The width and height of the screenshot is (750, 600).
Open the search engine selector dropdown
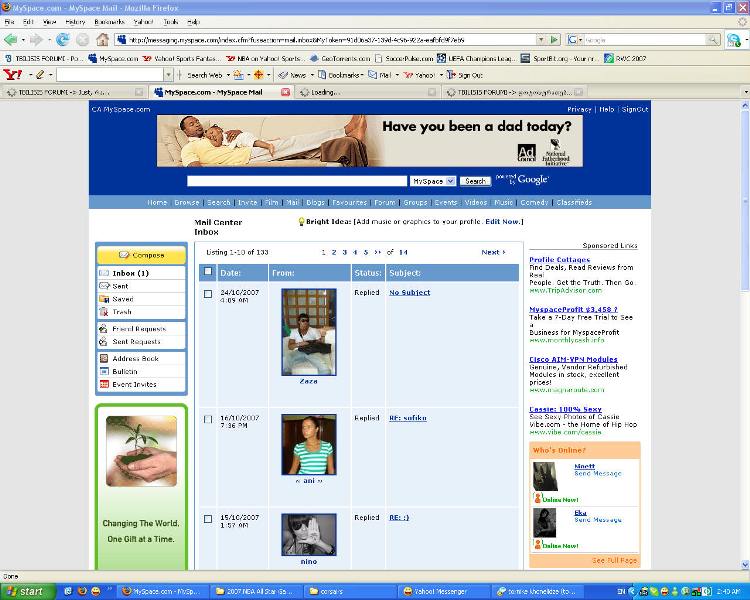[574, 40]
